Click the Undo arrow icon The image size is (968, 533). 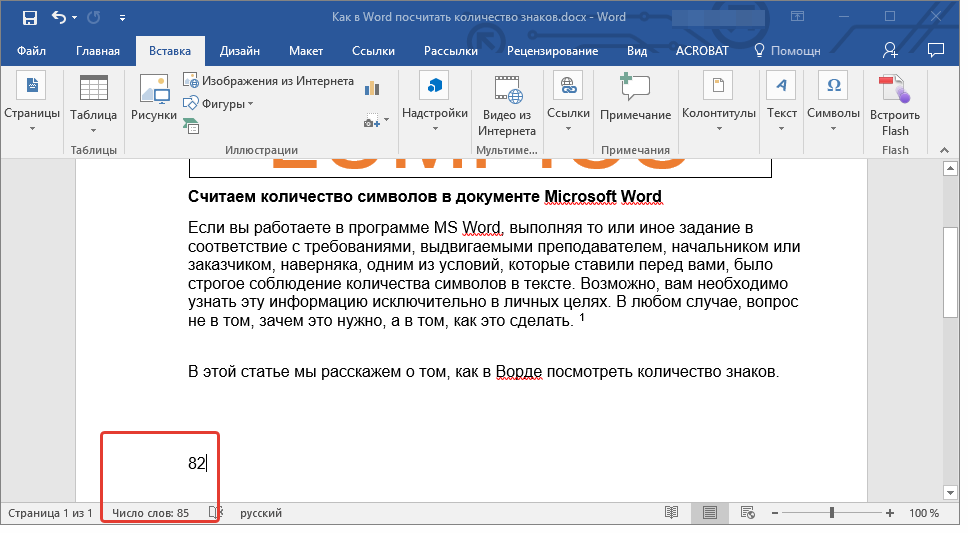coord(58,18)
